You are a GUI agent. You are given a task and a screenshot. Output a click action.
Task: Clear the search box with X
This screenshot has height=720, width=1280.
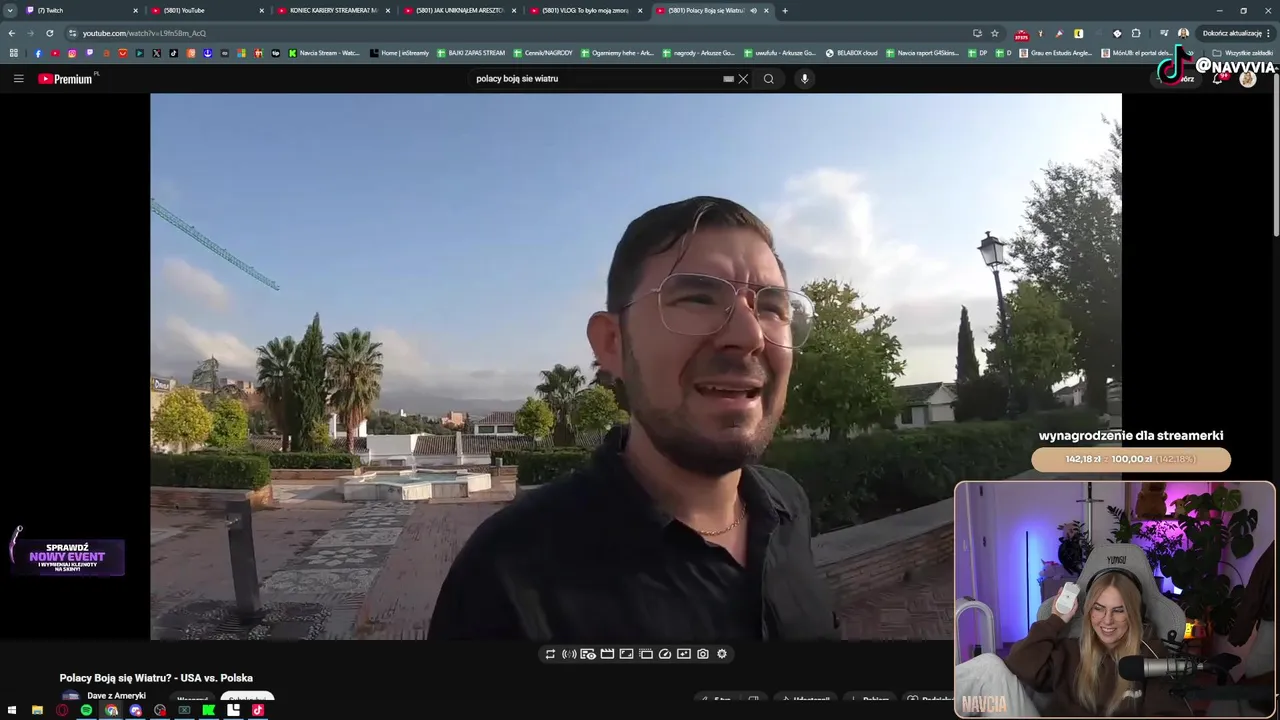click(x=743, y=79)
